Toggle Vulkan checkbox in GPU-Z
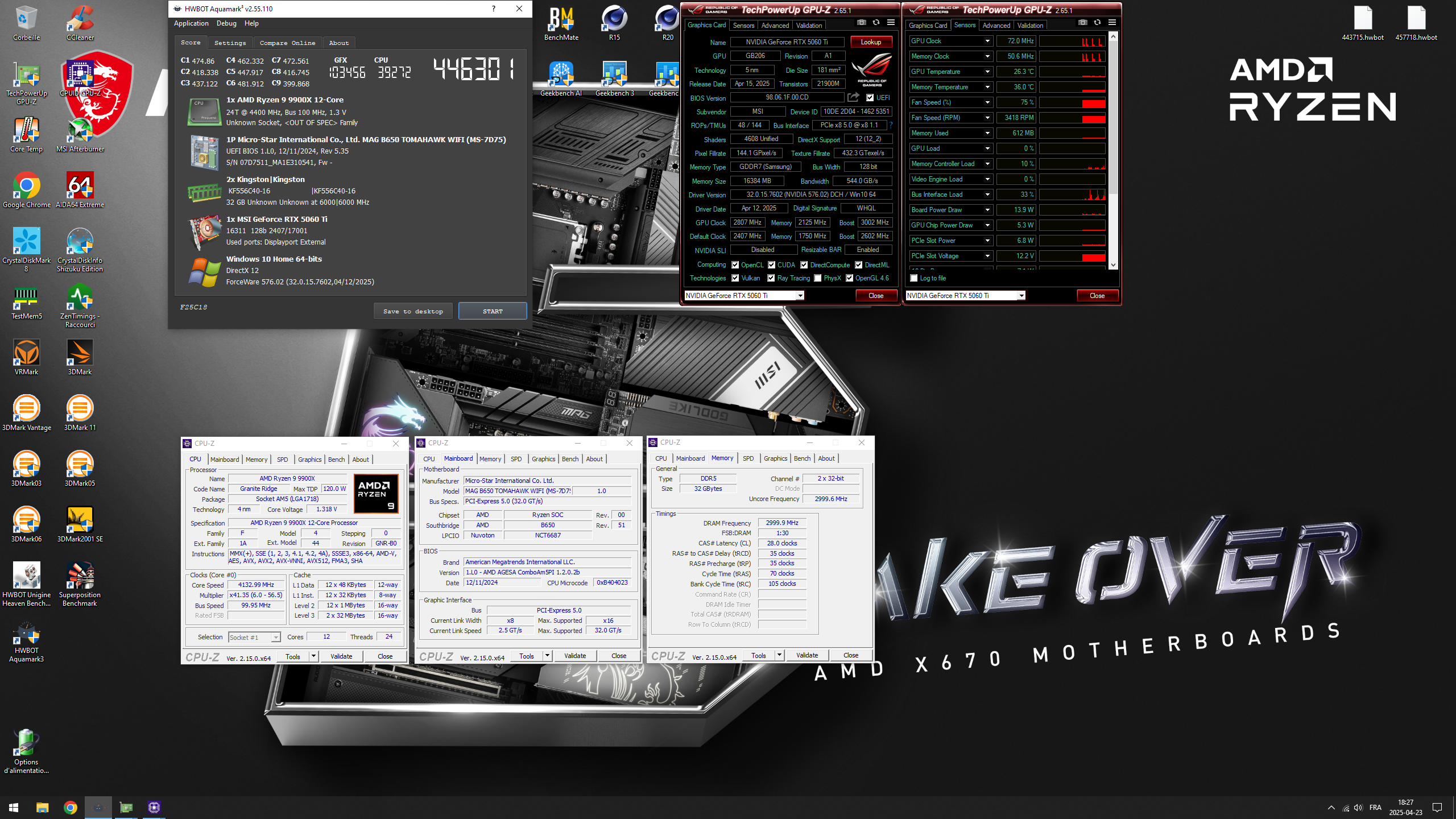The width and height of the screenshot is (1456, 819). pos(735,278)
